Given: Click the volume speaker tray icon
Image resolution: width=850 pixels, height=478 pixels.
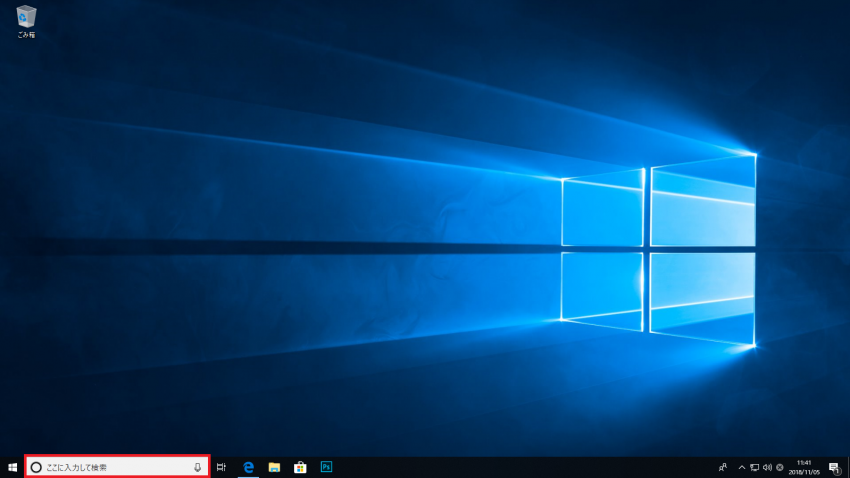Looking at the screenshot, I should tap(767, 467).
